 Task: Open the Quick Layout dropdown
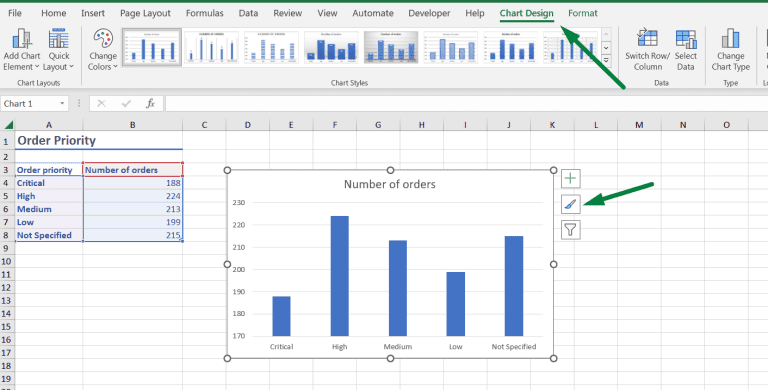click(x=59, y=50)
